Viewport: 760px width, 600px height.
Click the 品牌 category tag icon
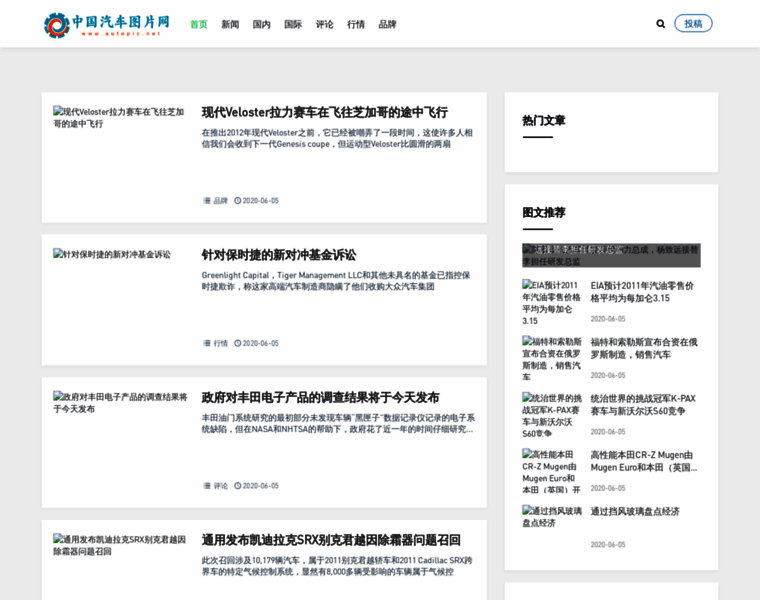tap(208, 201)
